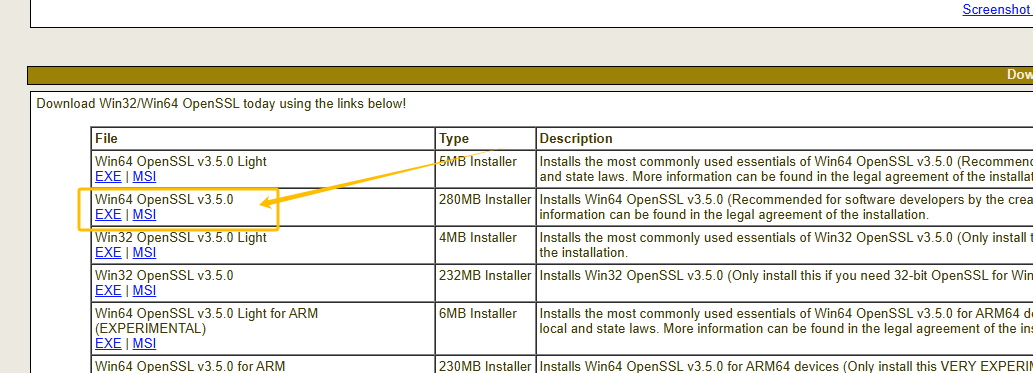Open the Screenshot link at top right
This screenshot has width=1033, height=373.
[997, 9]
